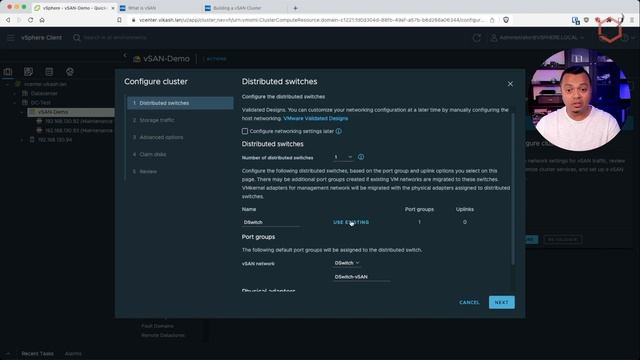Image resolution: width=640 pixels, height=360 pixels.
Task: Enable Configure networking settings later checkbox
Action: coord(245,131)
